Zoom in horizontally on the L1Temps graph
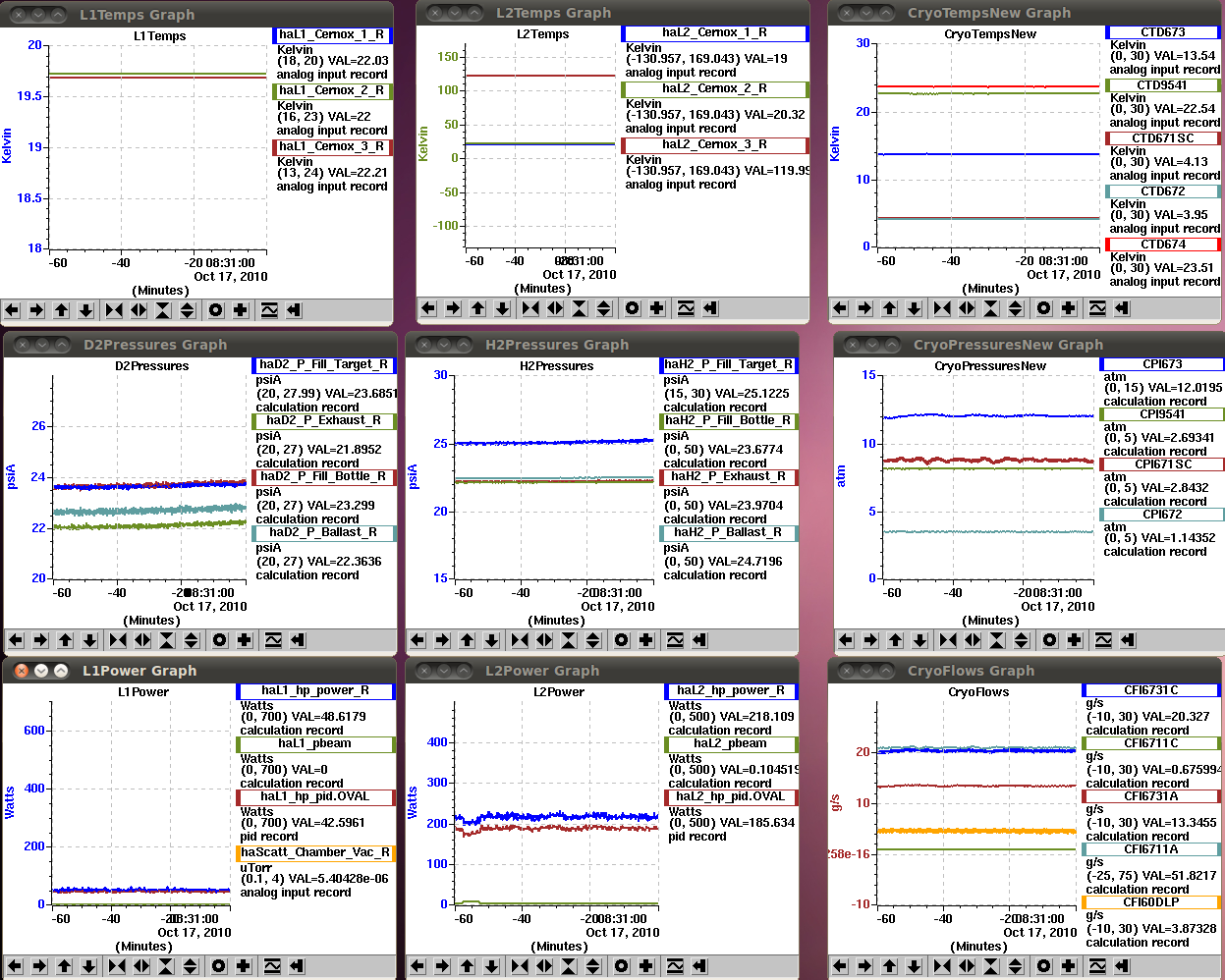 coord(114,310)
